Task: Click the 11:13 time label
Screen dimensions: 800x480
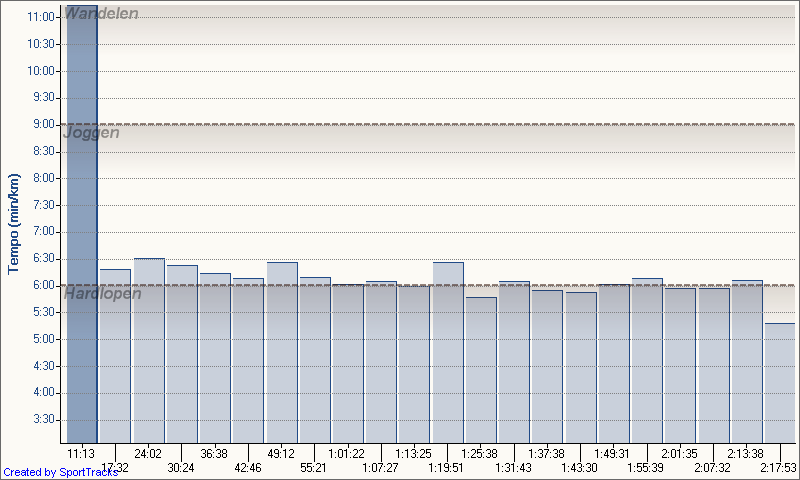Action: tap(81, 453)
